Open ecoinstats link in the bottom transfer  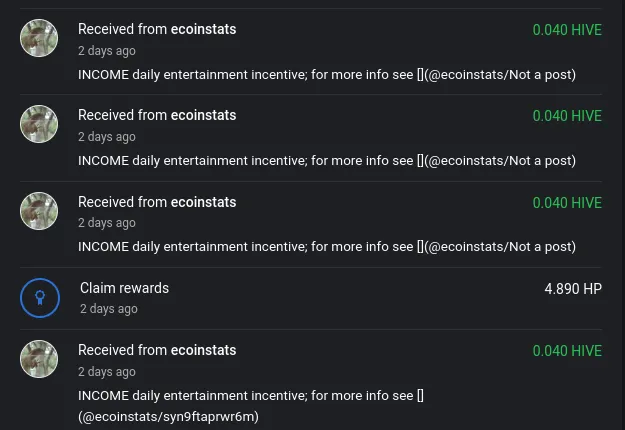tap(203, 350)
